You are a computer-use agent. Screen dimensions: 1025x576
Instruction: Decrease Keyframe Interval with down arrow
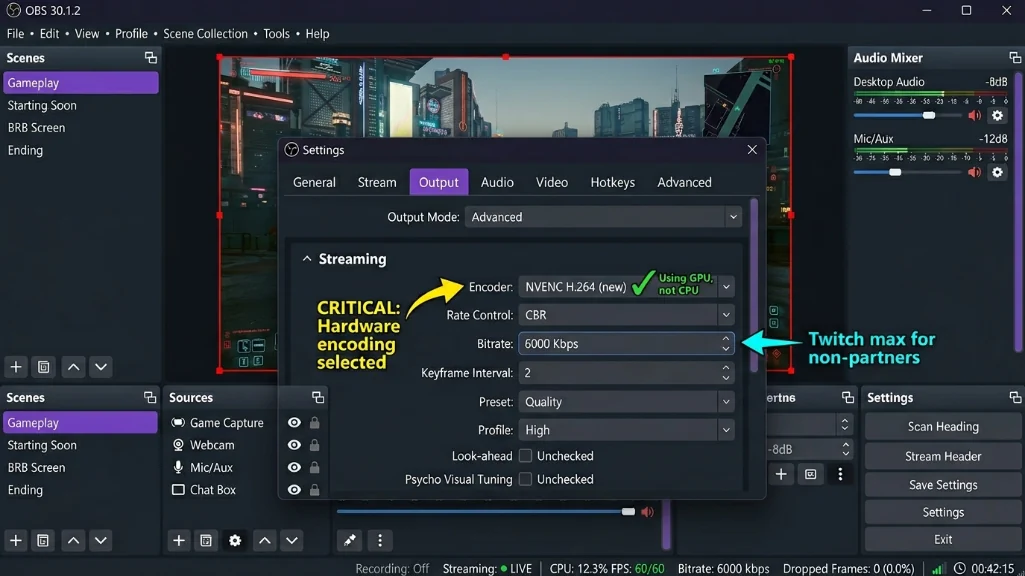point(726,379)
